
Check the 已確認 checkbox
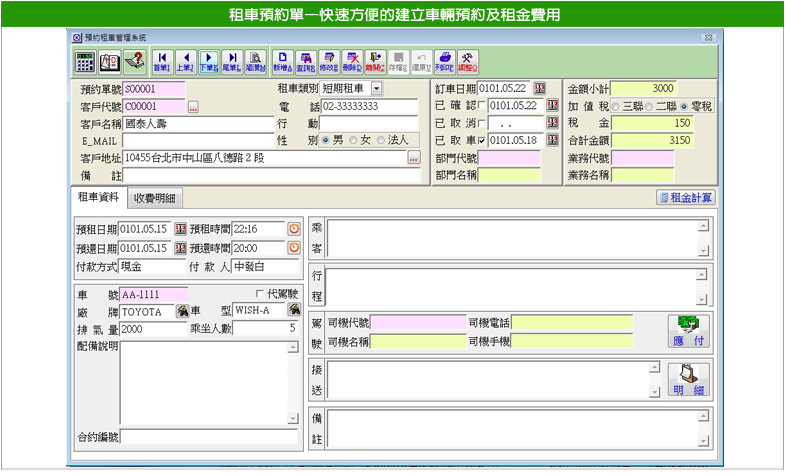[x=483, y=106]
